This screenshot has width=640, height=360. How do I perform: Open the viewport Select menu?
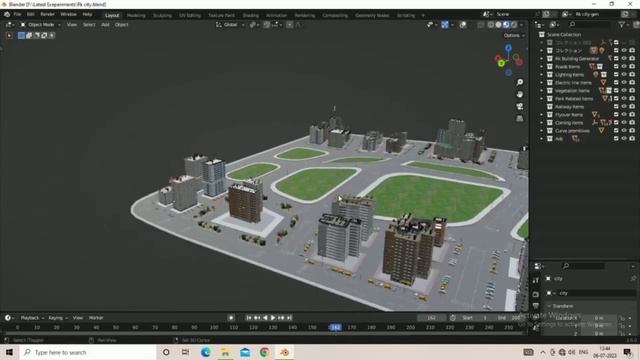point(89,25)
